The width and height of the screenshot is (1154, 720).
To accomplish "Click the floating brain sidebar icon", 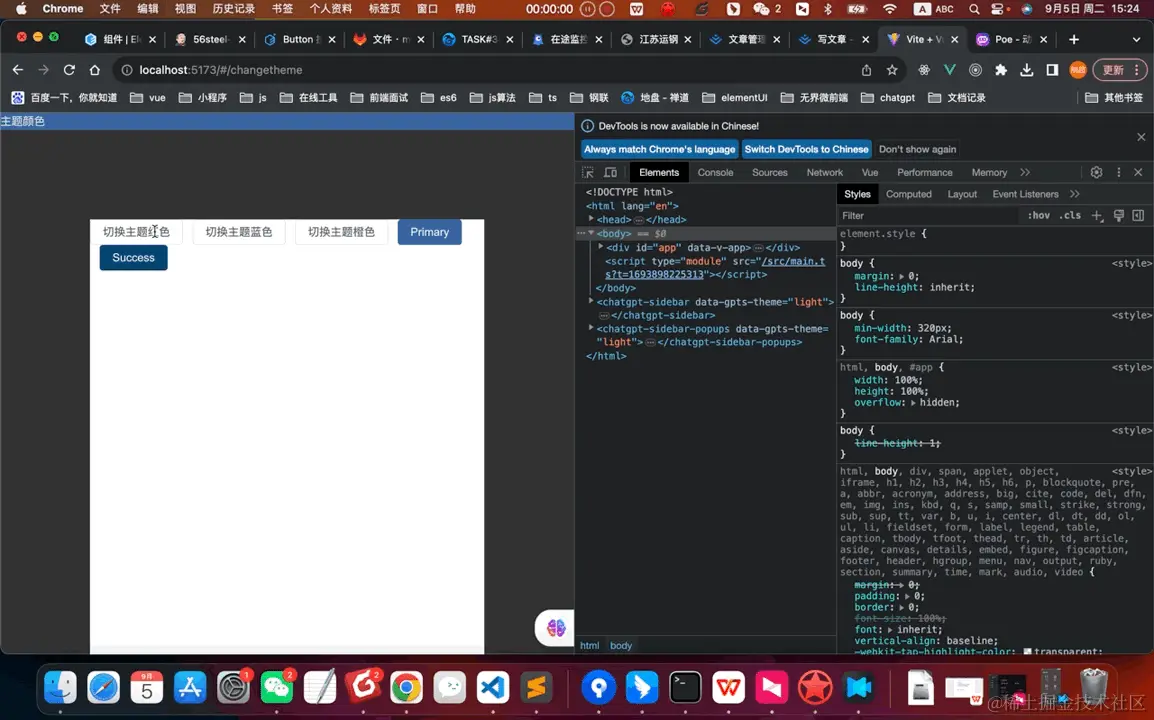I will [556, 628].
